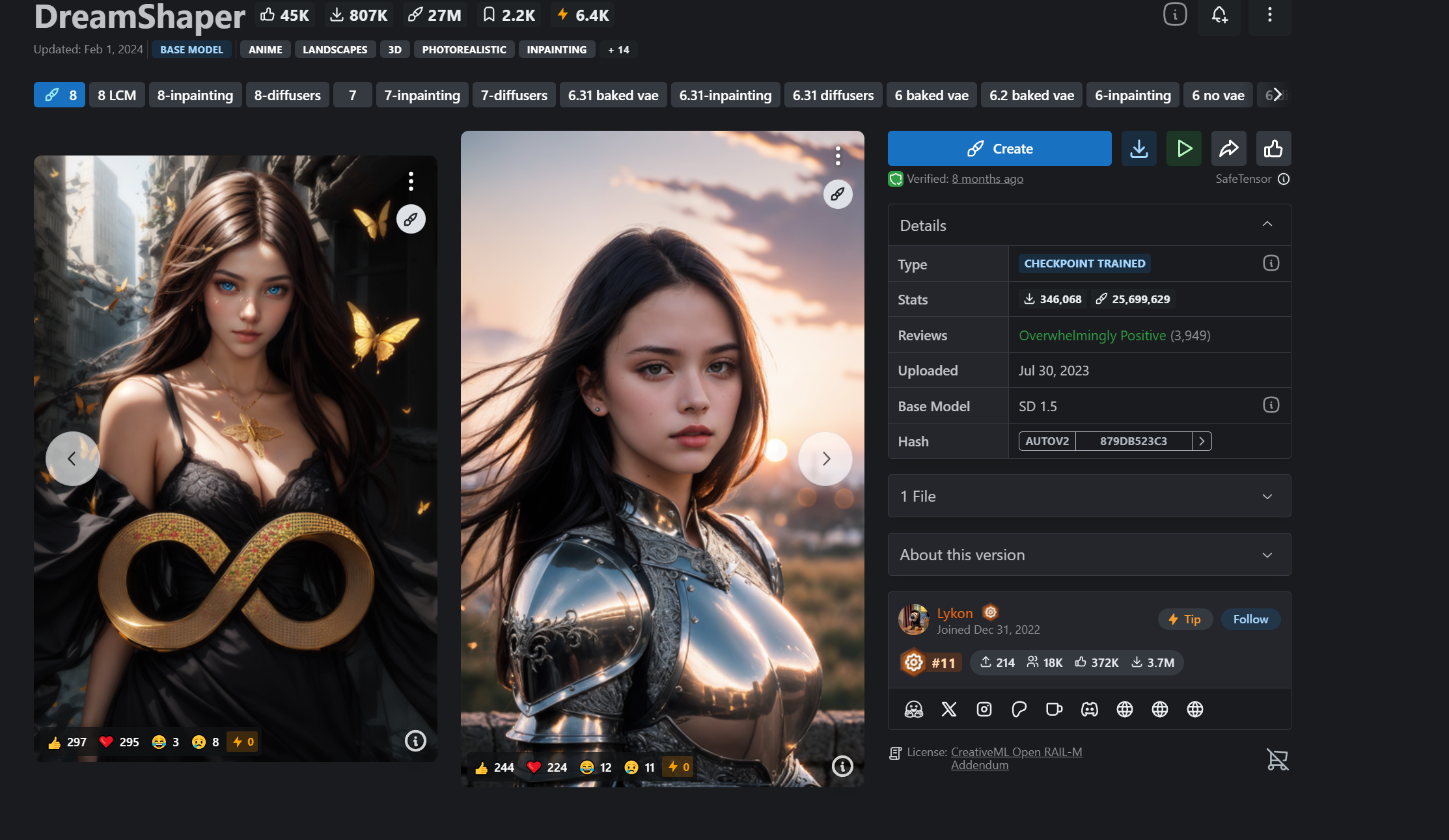
Task: Toggle heart reaction on infinity-symbol image
Action: pos(107,742)
